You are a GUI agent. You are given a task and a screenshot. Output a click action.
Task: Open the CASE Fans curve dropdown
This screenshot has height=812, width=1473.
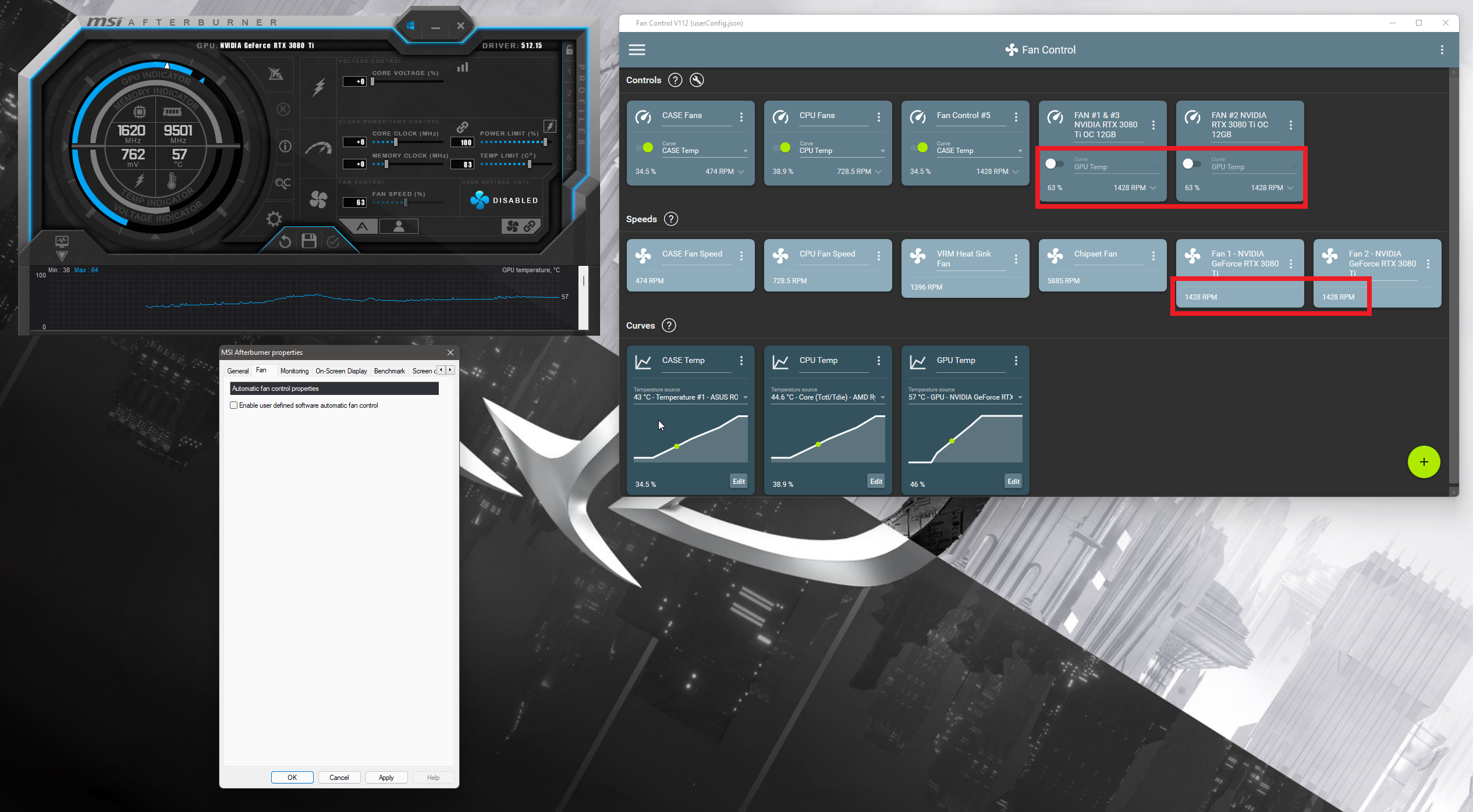[x=745, y=151]
